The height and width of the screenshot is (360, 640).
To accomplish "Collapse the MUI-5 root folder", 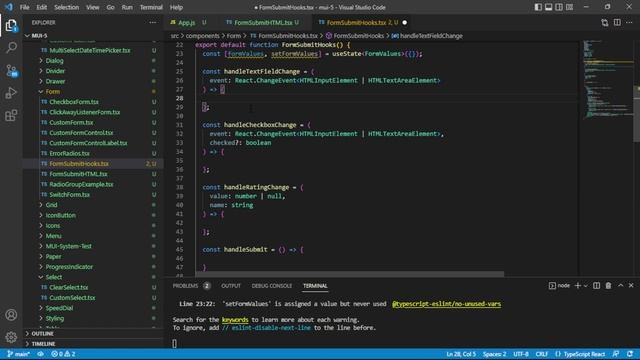I will [x=39, y=36].
